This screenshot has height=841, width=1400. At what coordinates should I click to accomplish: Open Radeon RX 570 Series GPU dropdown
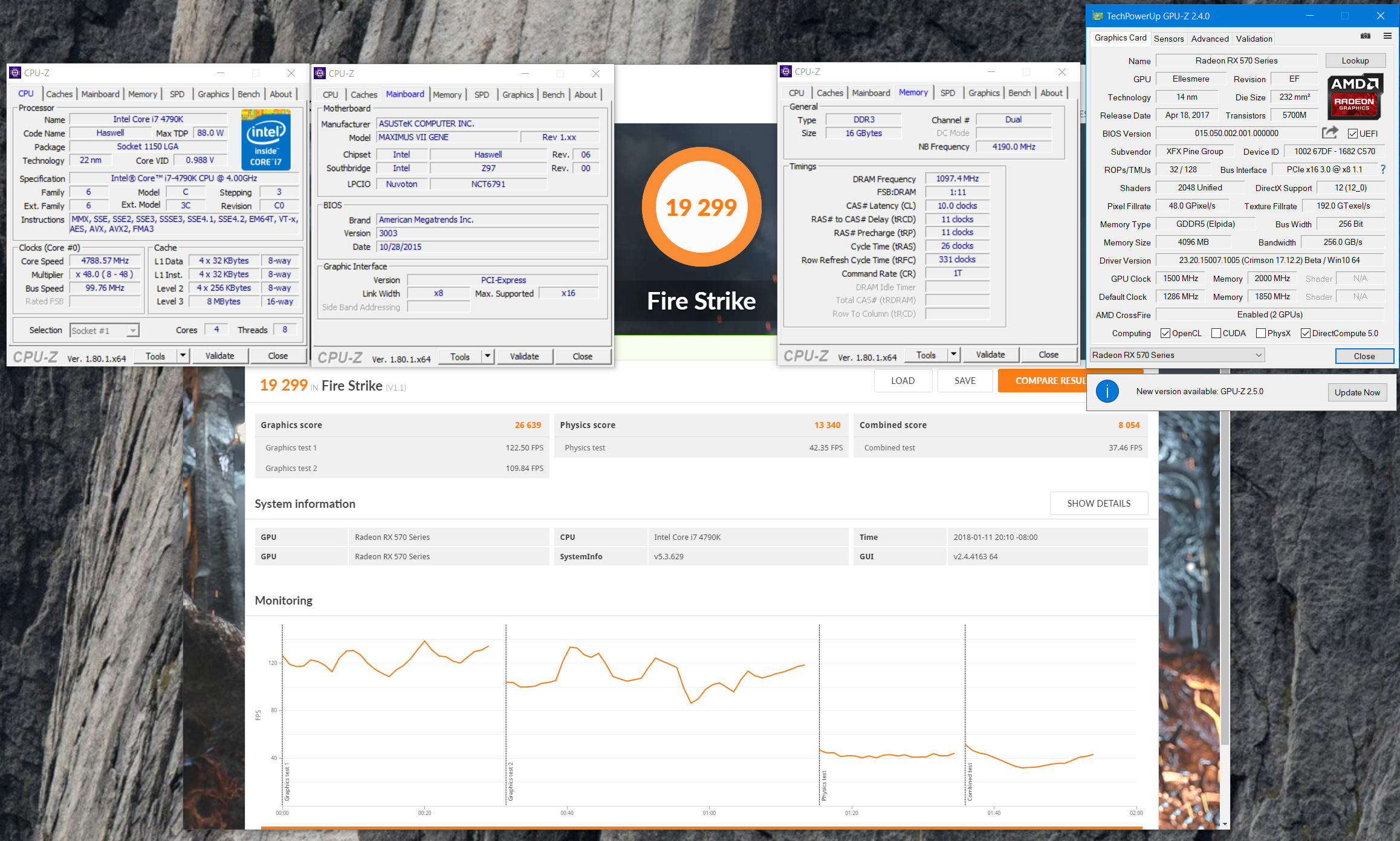[x=1178, y=356]
